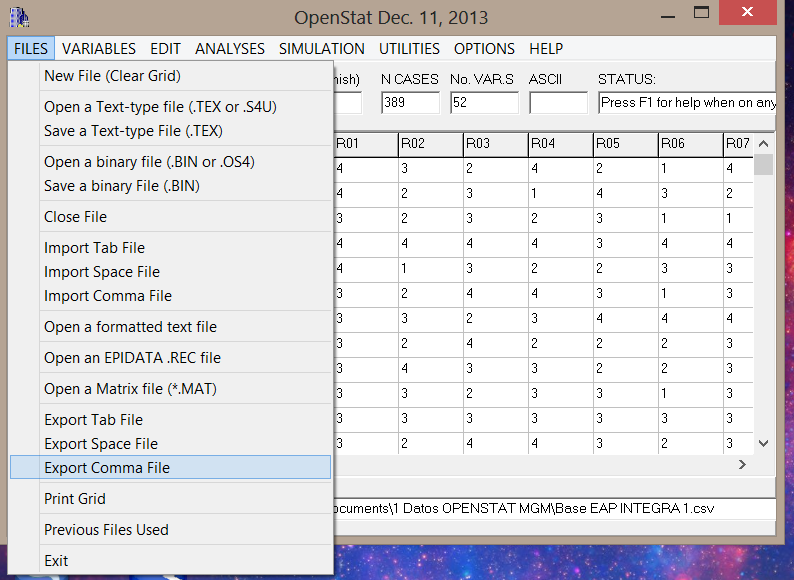The image size is (794, 580).
Task: Click the grid scroll down arrow
Action: point(764,443)
